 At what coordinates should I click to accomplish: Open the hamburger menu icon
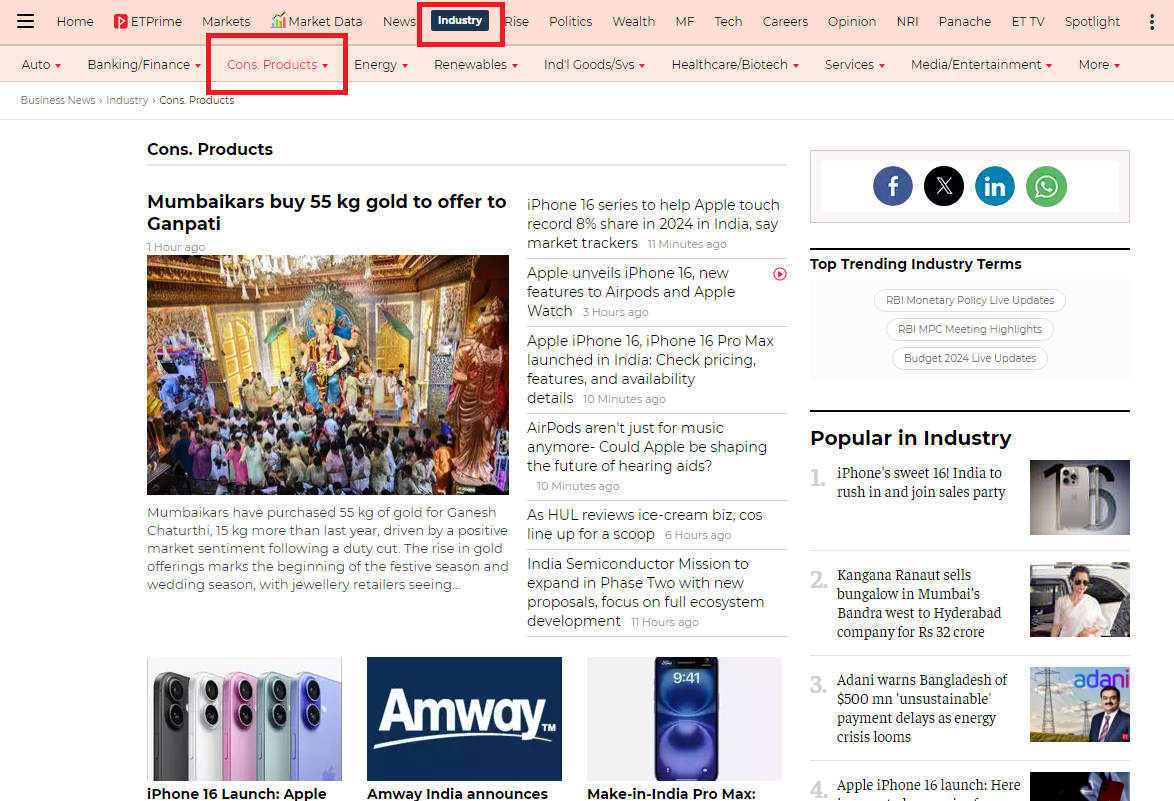25,21
